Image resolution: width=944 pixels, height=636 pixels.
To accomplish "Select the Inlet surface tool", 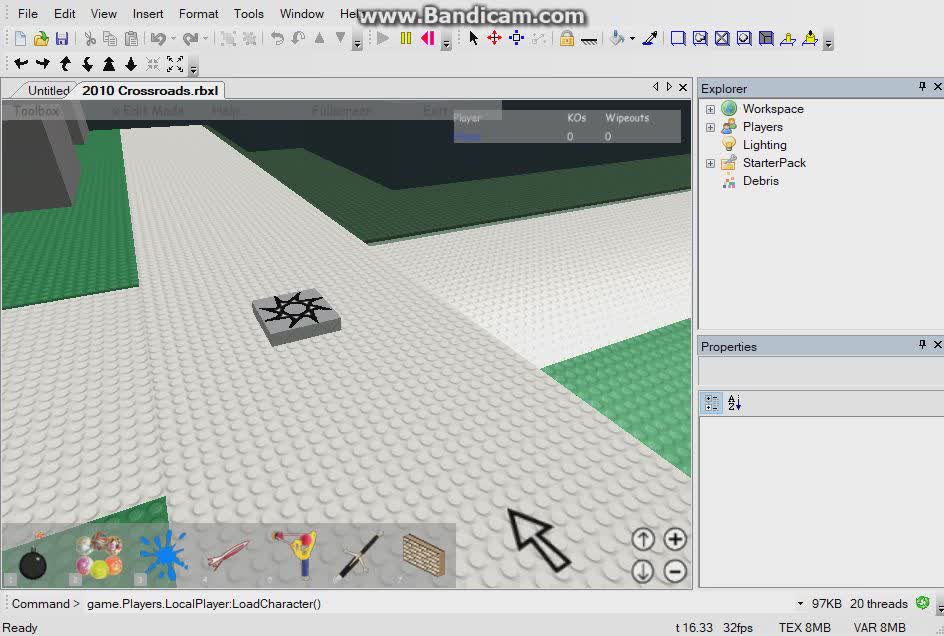I will [766, 39].
